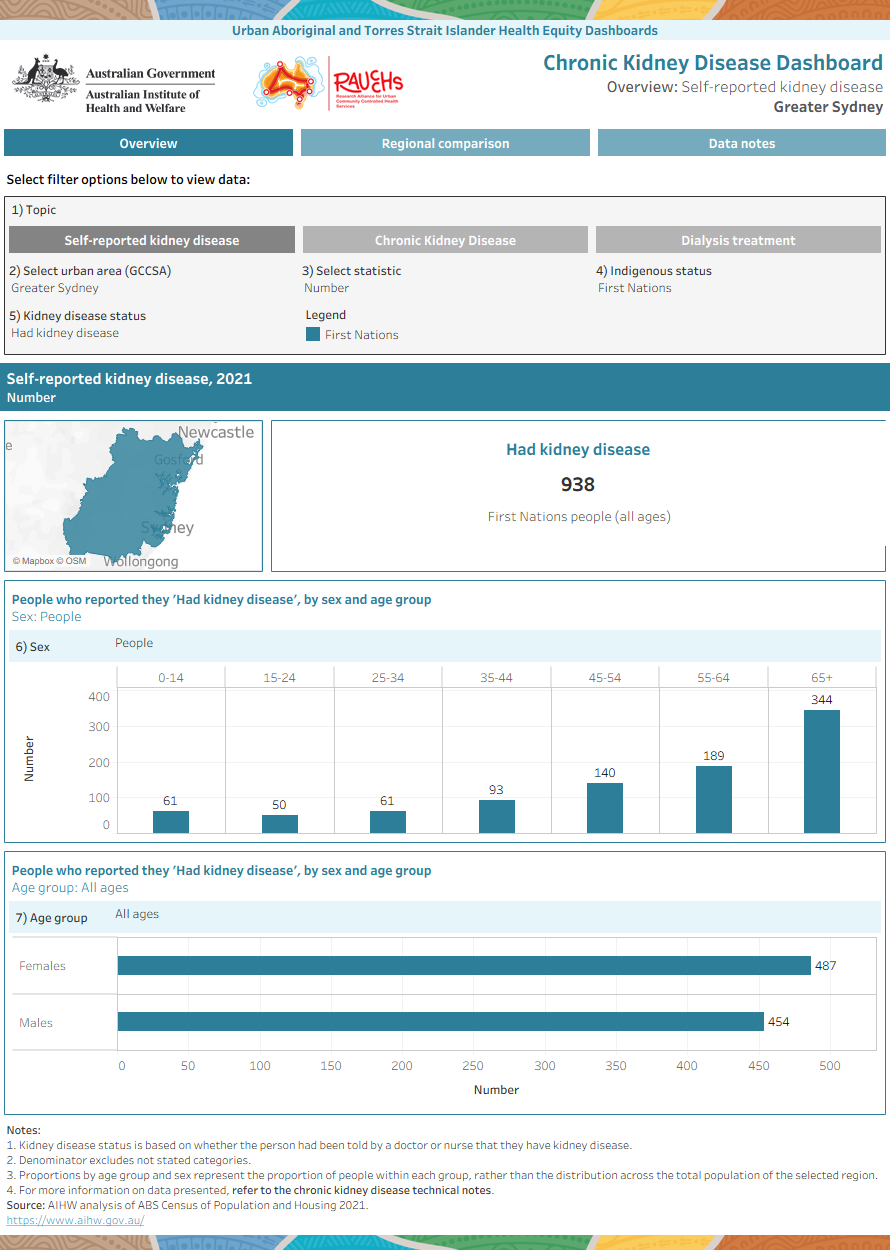Click the 487 Females value label
Image resolution: width=890 pixels, height=1250 pixels.
click(825, 966)
